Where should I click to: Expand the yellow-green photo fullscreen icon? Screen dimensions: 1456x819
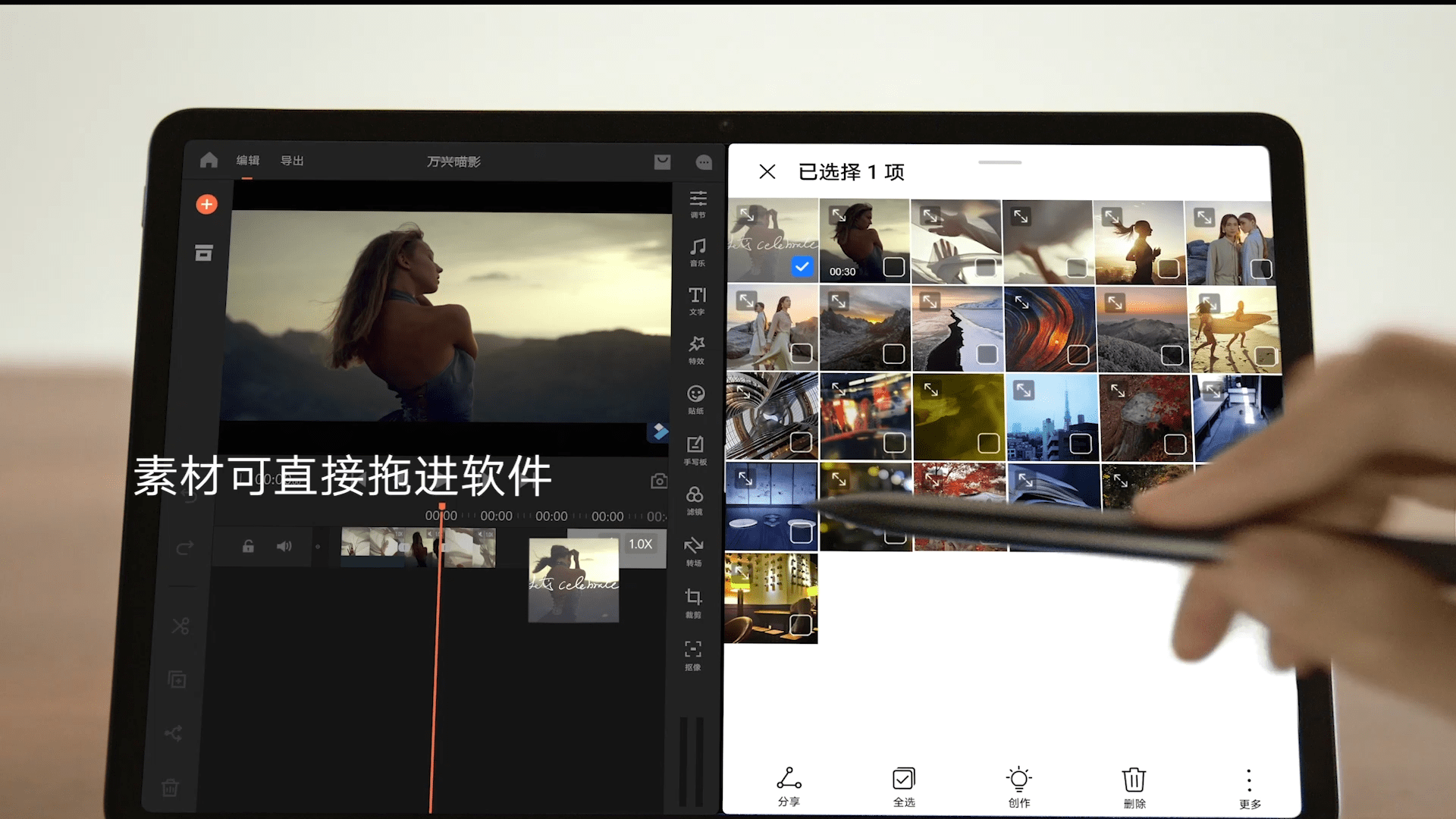[931, 389]
